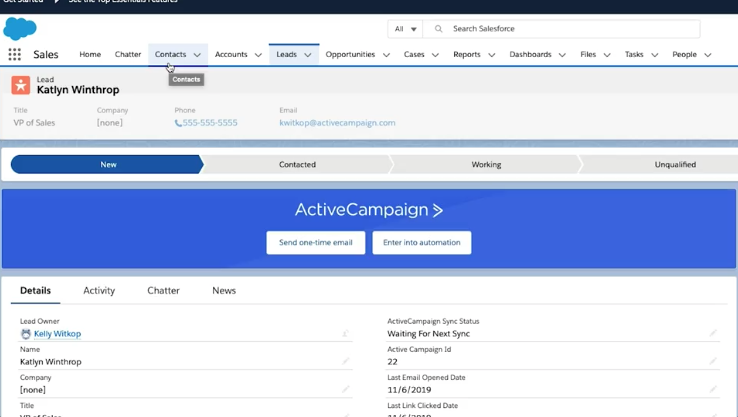Select the Unqualified stage in path
738x417 pixels.
(675, 165)
